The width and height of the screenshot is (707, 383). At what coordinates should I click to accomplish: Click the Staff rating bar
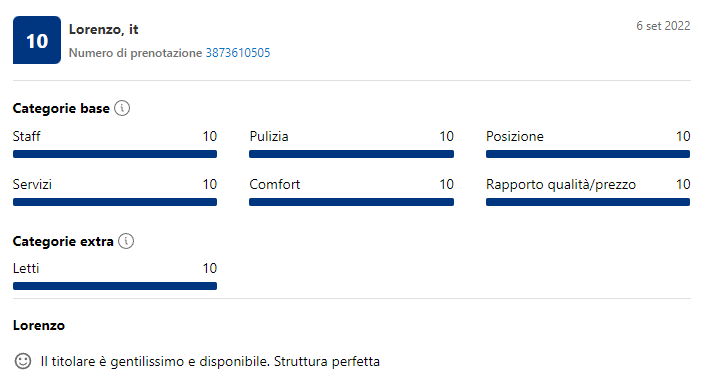[115, 154]
